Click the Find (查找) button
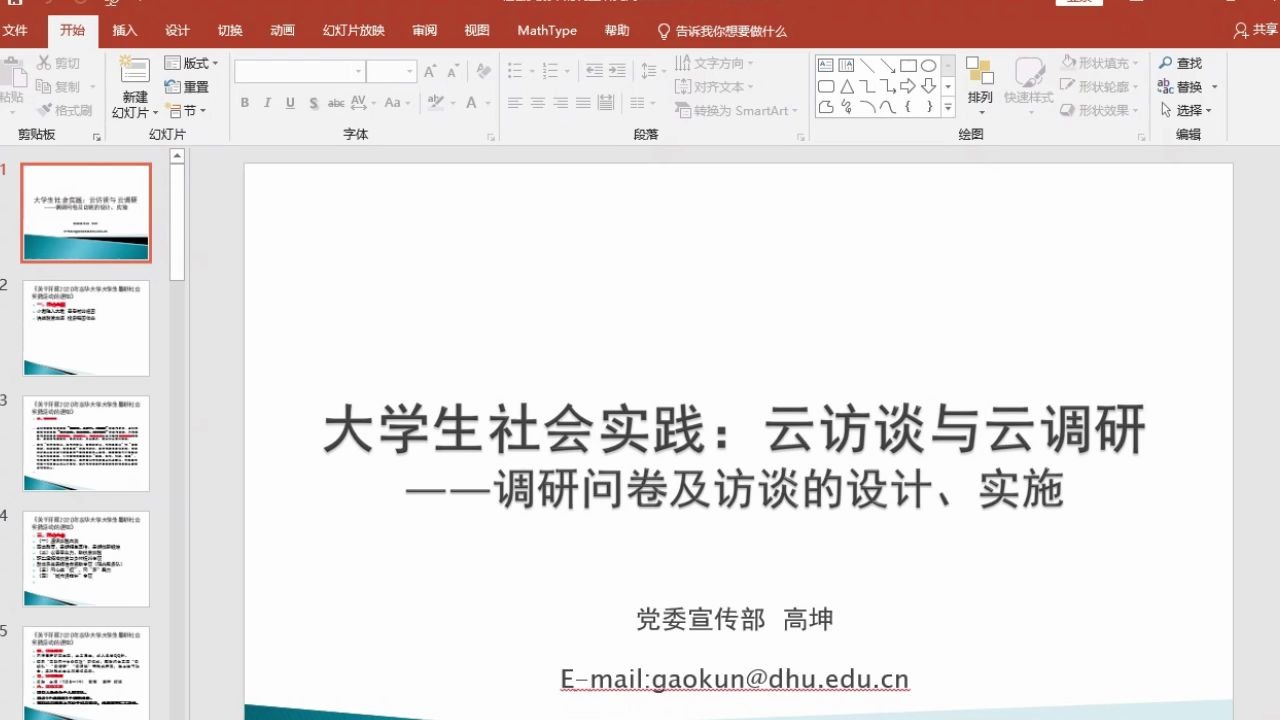 (x=1180, y=63)
